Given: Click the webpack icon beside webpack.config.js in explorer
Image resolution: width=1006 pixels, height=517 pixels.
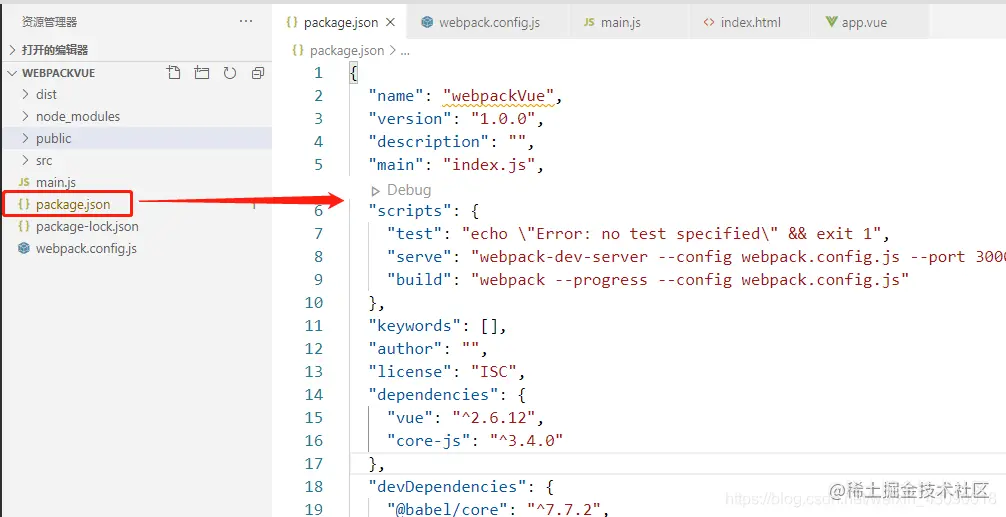Looking at the screenshot, I should (x=24, y=248).
